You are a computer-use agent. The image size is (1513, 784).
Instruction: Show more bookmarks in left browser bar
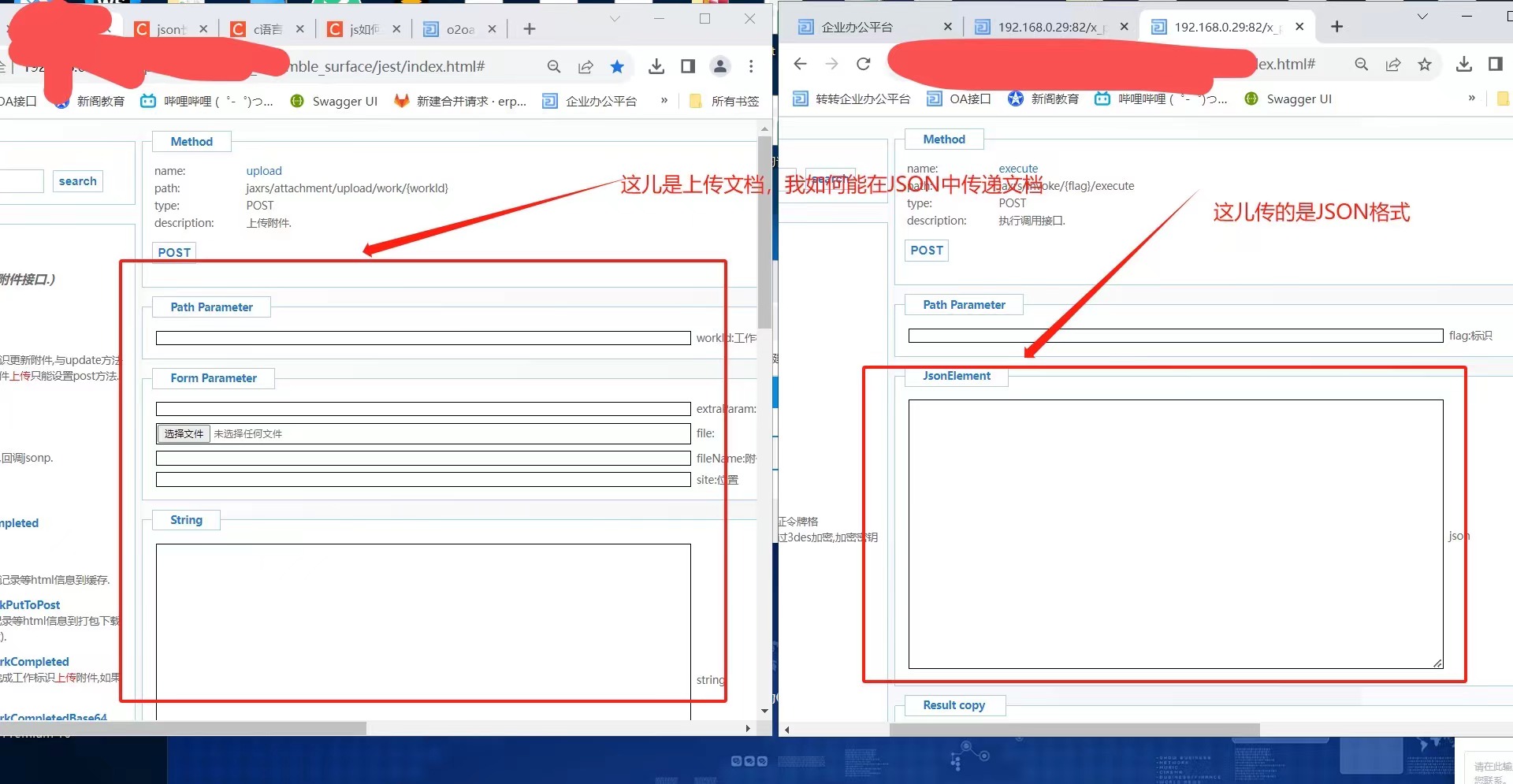point(664,100)
